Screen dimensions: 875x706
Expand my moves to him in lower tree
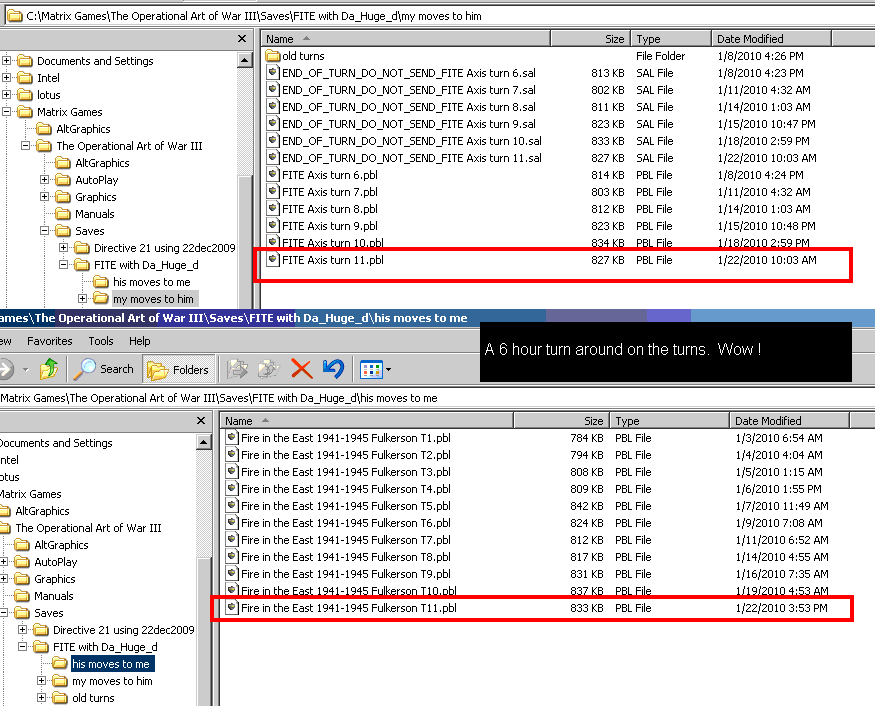(x=41, y=680)
